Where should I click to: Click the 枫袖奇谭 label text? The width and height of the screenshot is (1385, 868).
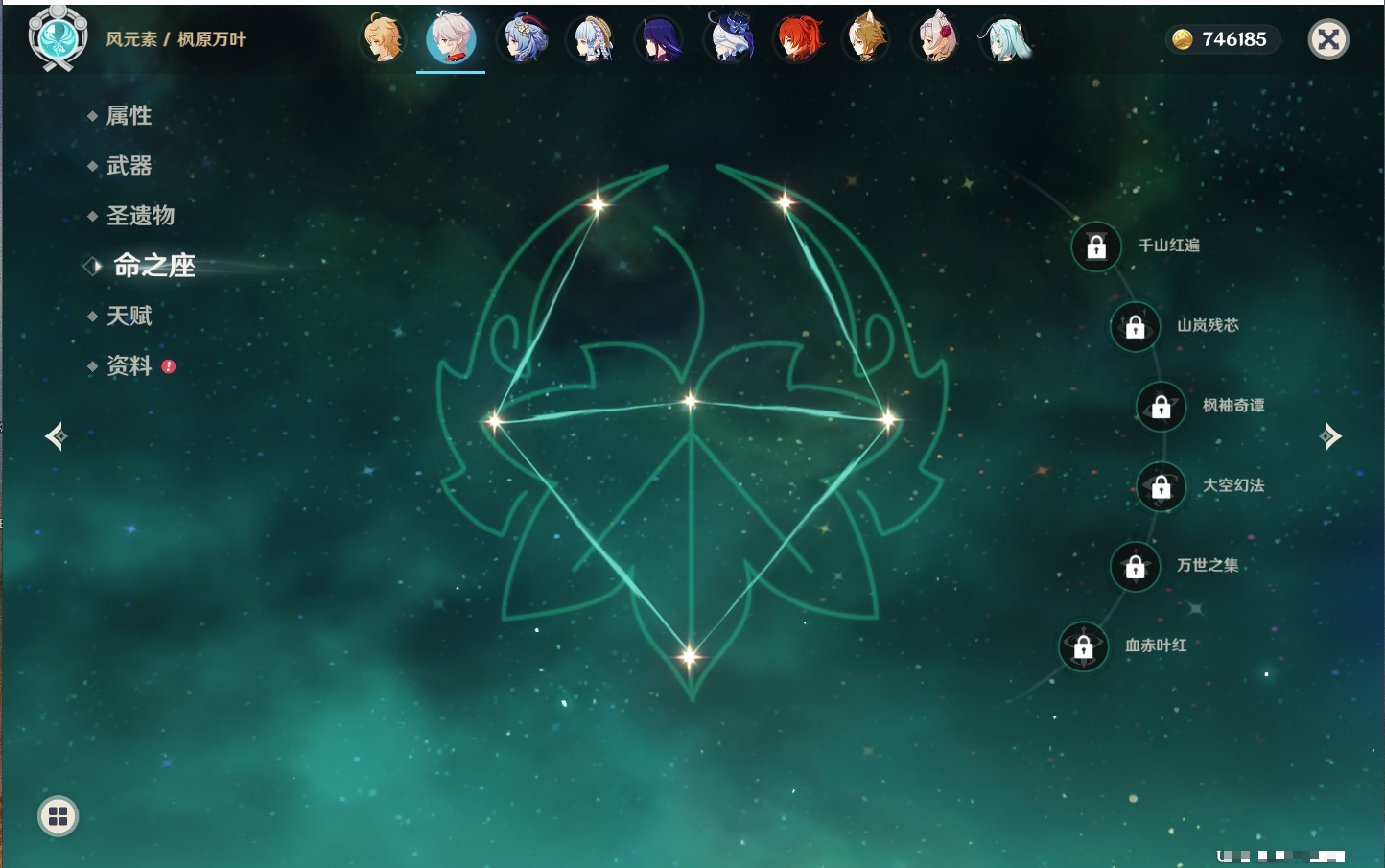1233,406
